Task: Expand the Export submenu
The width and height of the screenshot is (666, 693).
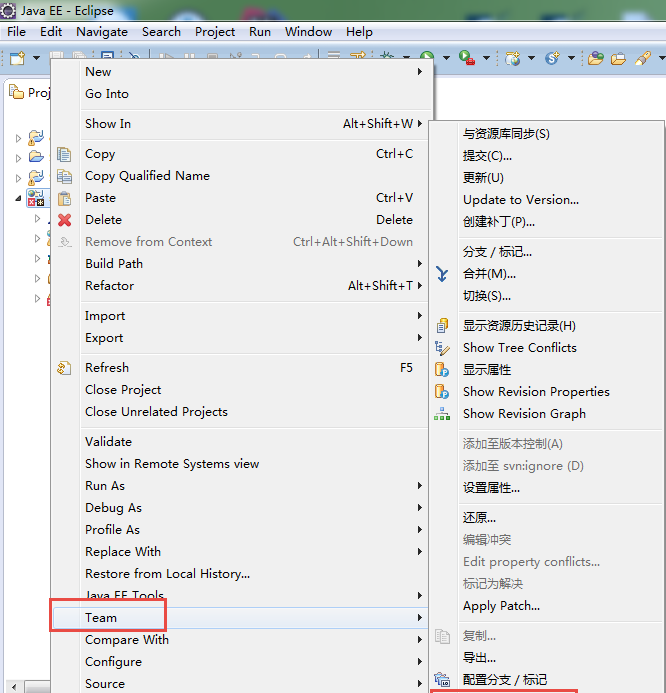Action: 240,338
